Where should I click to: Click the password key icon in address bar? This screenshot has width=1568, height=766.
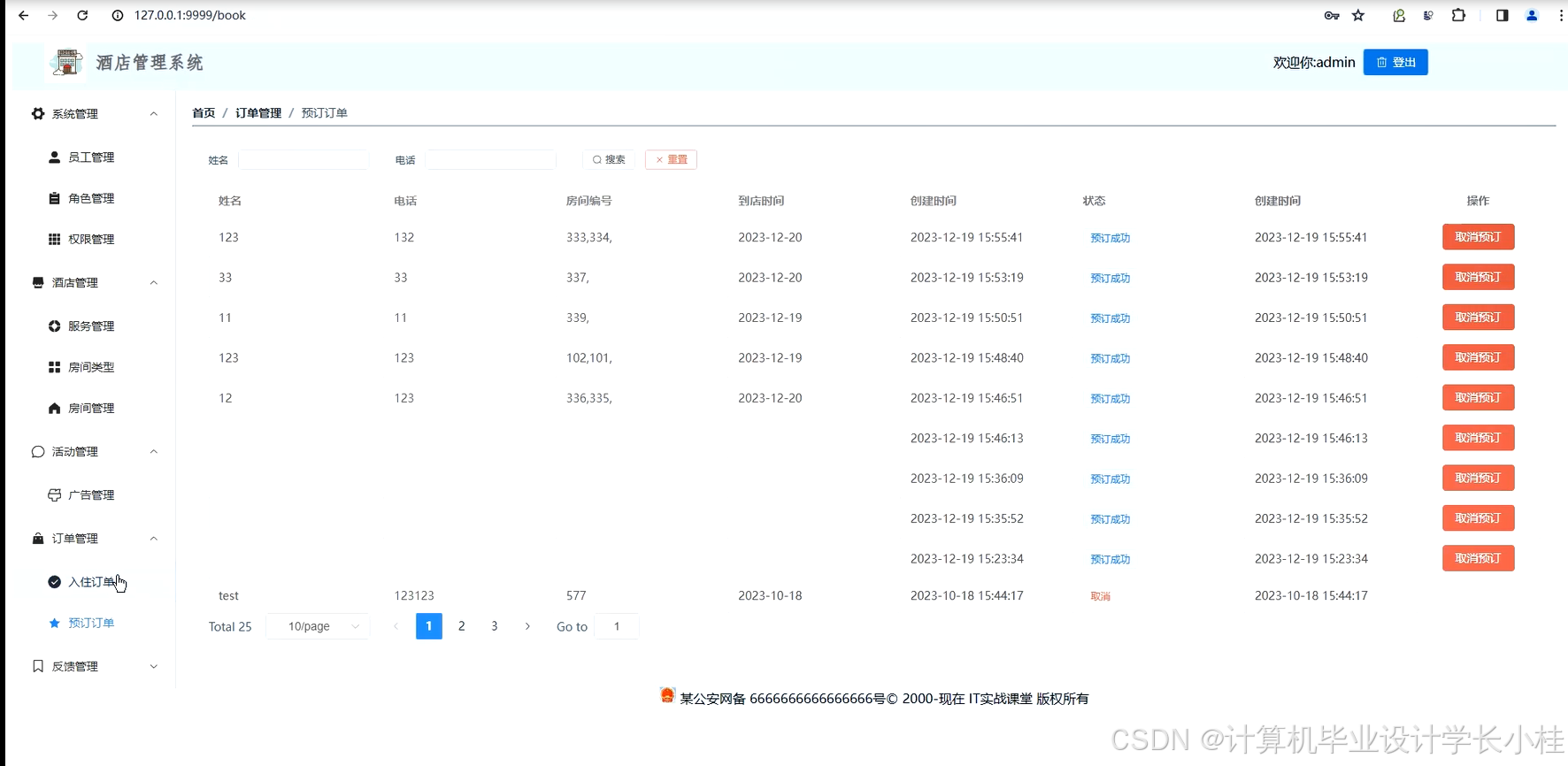pyautogui.click(x=1332, y=15)
